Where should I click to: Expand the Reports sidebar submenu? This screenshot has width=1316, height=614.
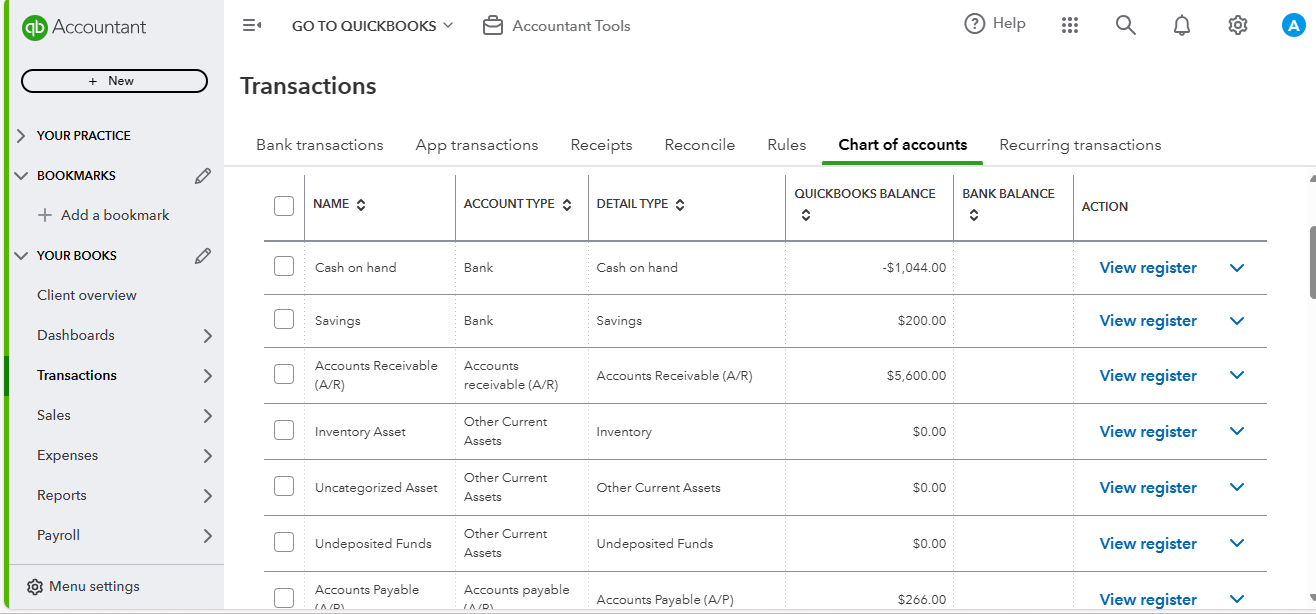pyautogui.click(x=208, y=496)
